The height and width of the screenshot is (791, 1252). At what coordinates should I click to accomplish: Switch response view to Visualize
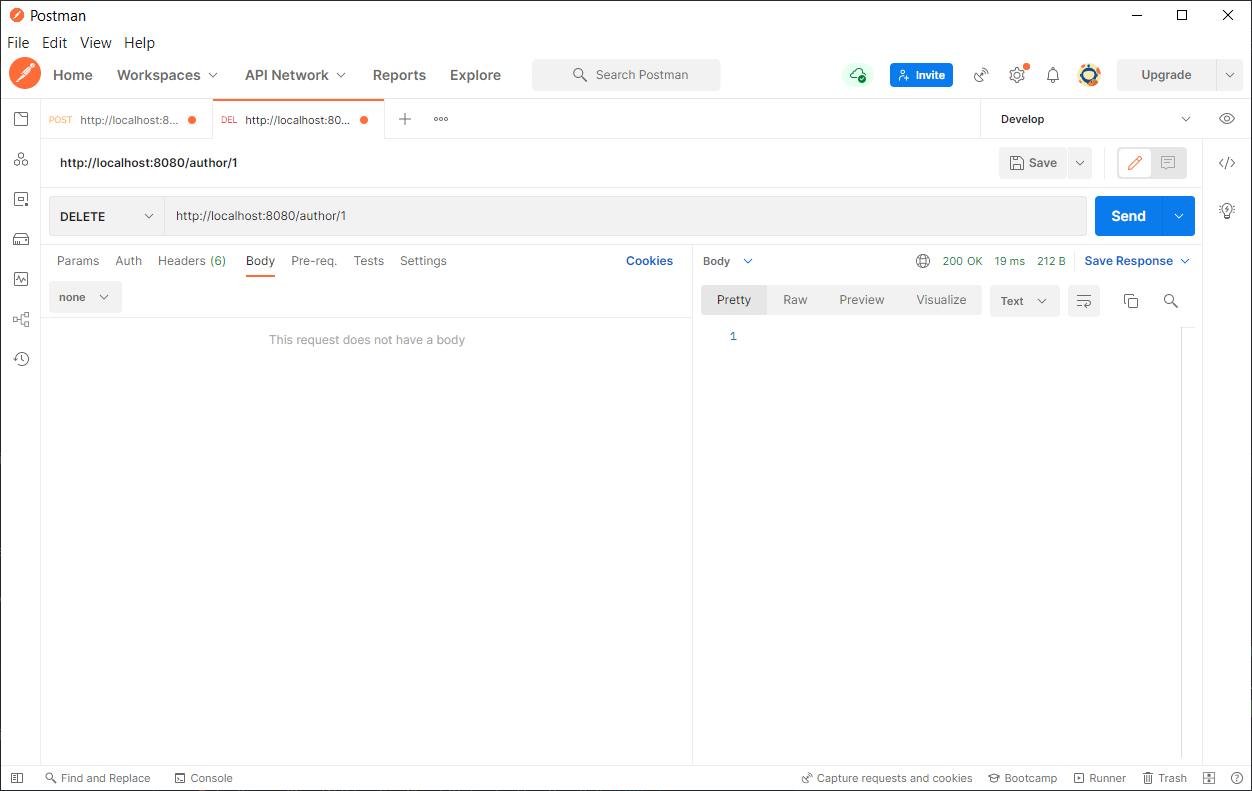941,300
